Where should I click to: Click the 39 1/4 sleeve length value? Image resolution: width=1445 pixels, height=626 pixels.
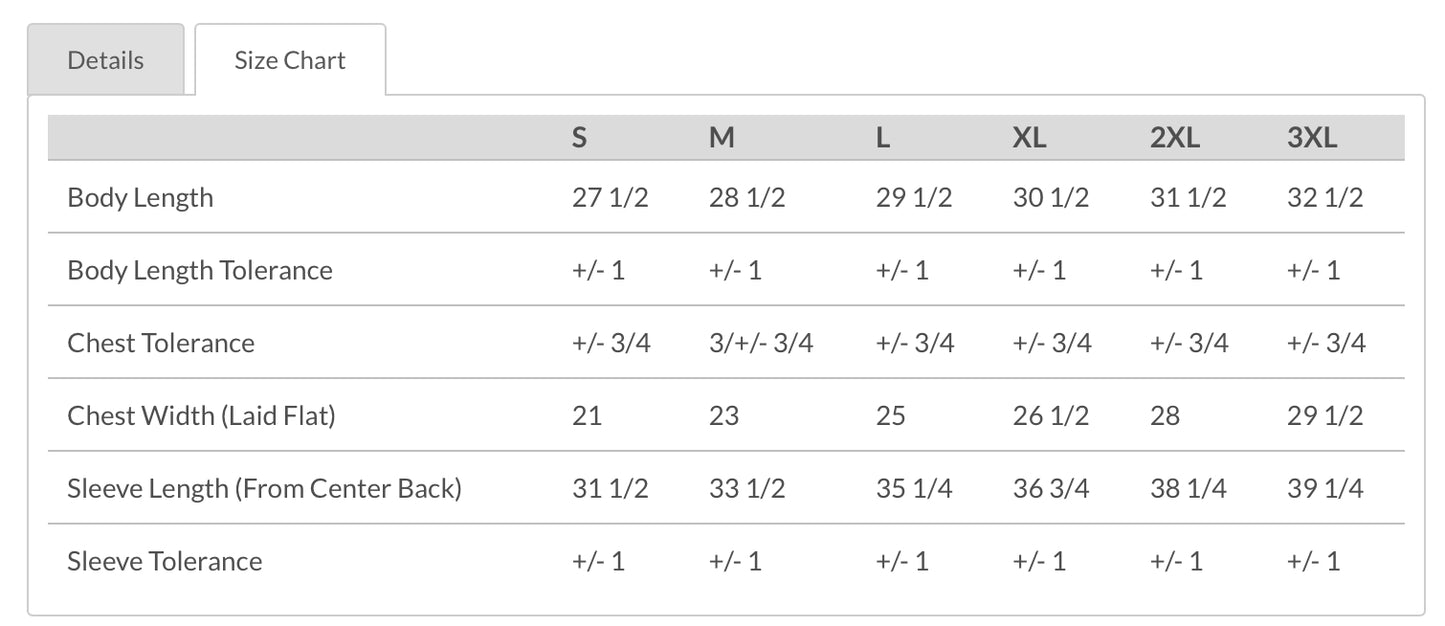tap(1325, 488)
